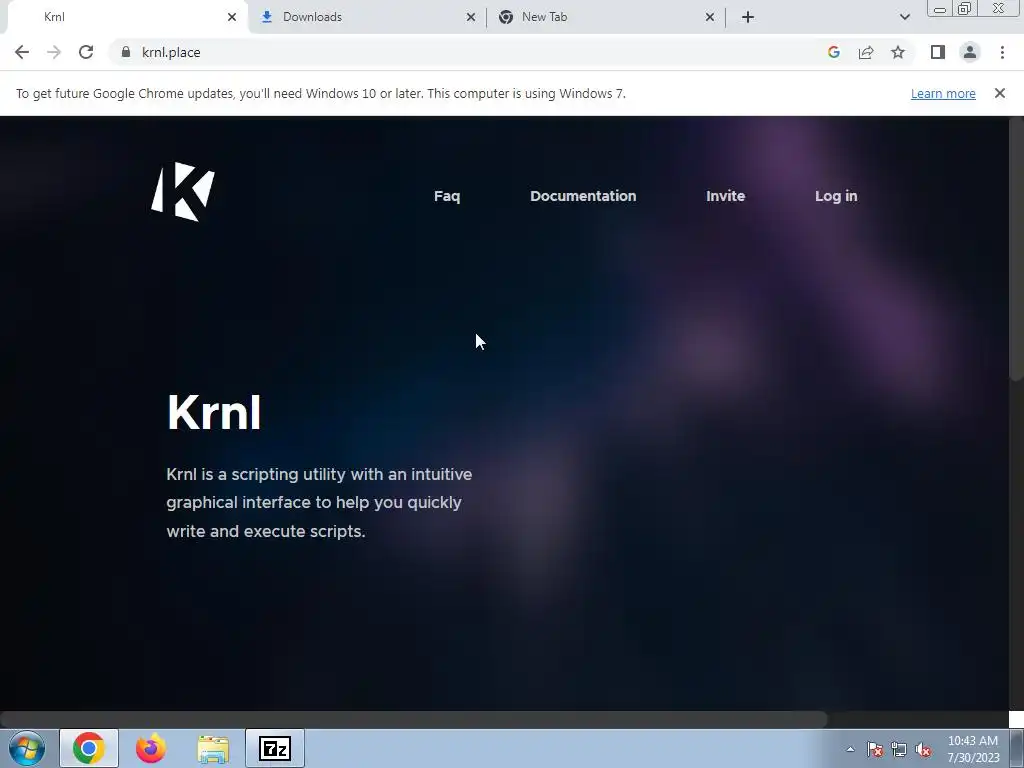Click the horizontal page scrollbar

[x=414, y=720]
